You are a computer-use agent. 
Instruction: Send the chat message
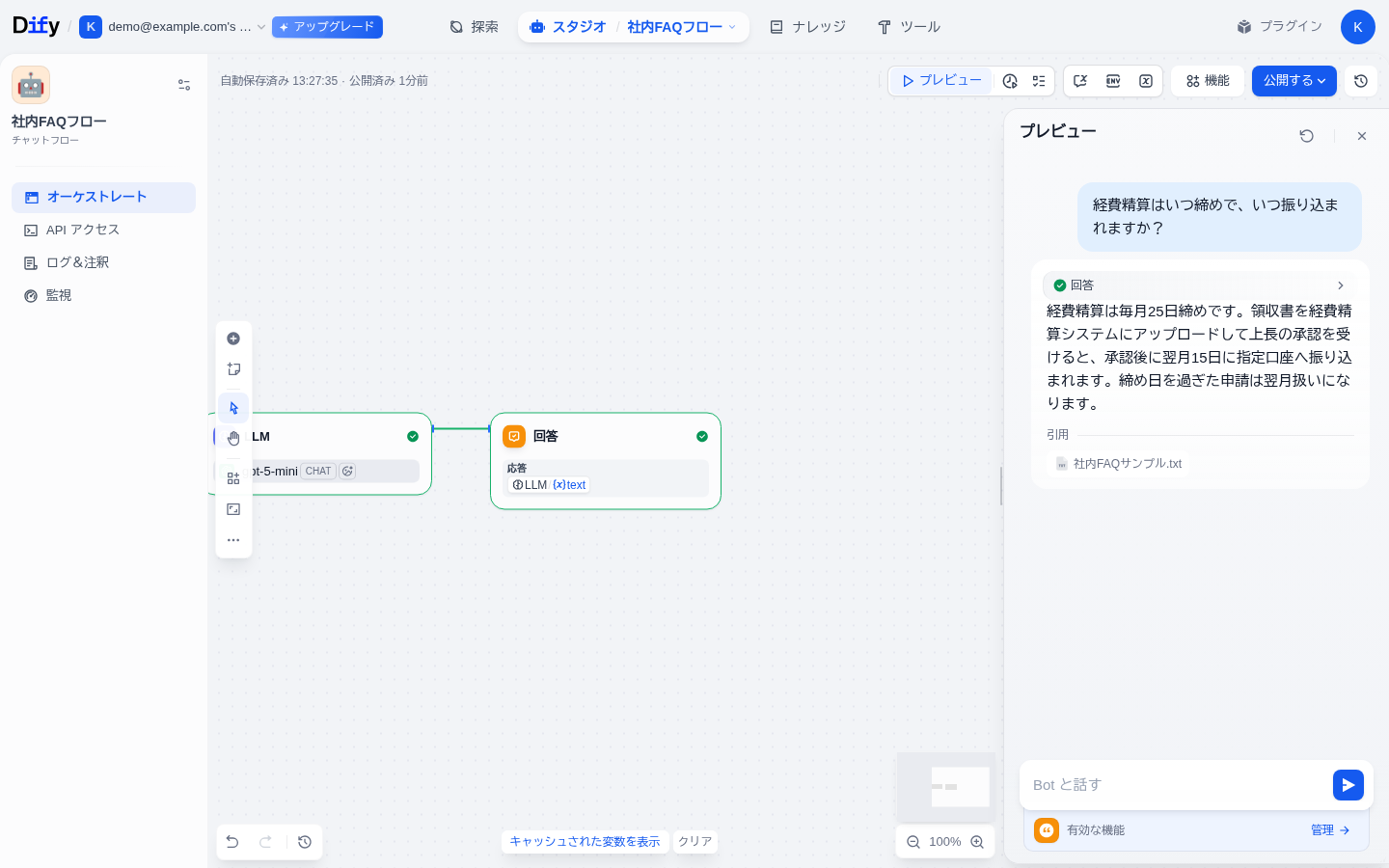click(x=1348, y=785)
